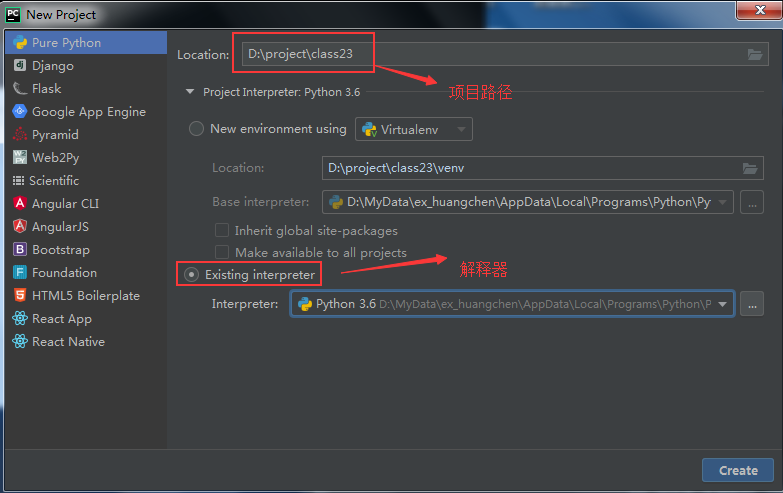Toggle Make available to all projects checkbox
Viewport: 783px width, 493px height.
[x=222, y=252]
